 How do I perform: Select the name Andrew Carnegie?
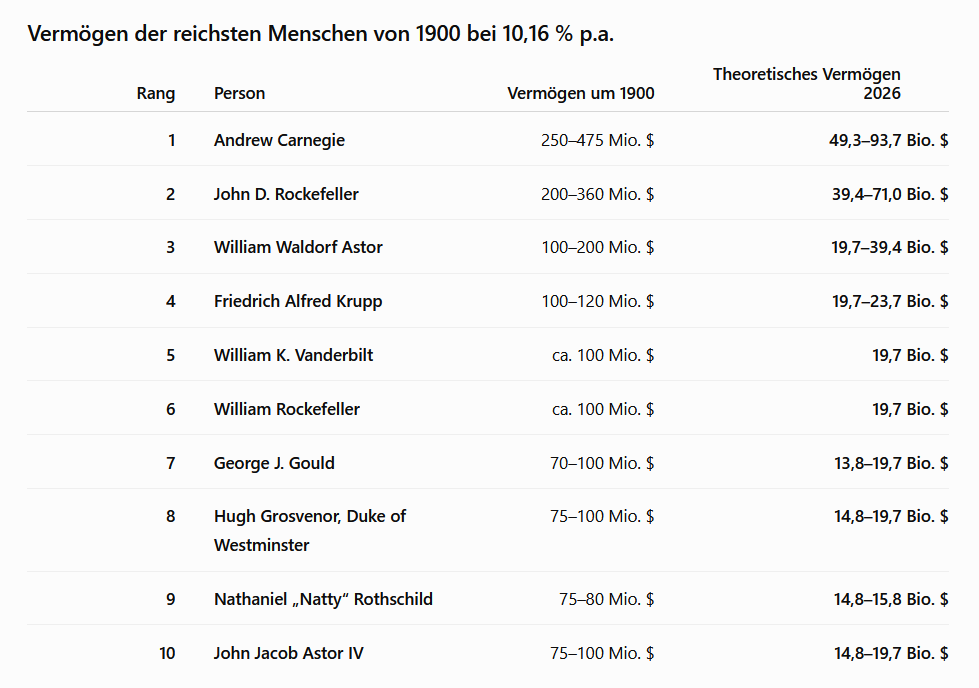click(279, 140)
